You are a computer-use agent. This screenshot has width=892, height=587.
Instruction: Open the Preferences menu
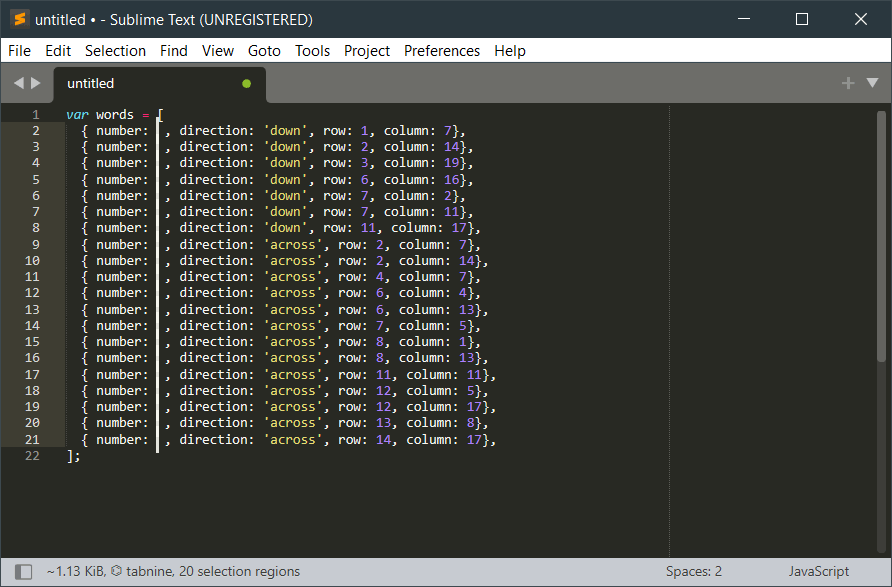(442, 51)
